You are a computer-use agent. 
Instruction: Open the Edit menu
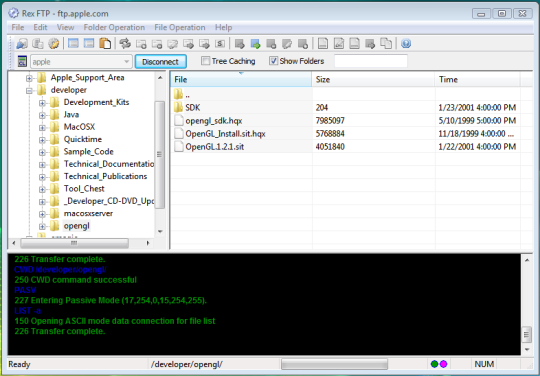(x=40, y=27)
